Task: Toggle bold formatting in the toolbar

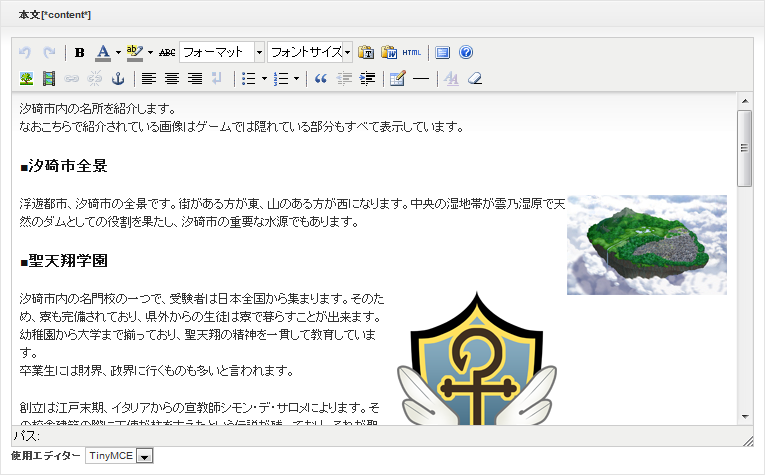Action: pos(80,53)
